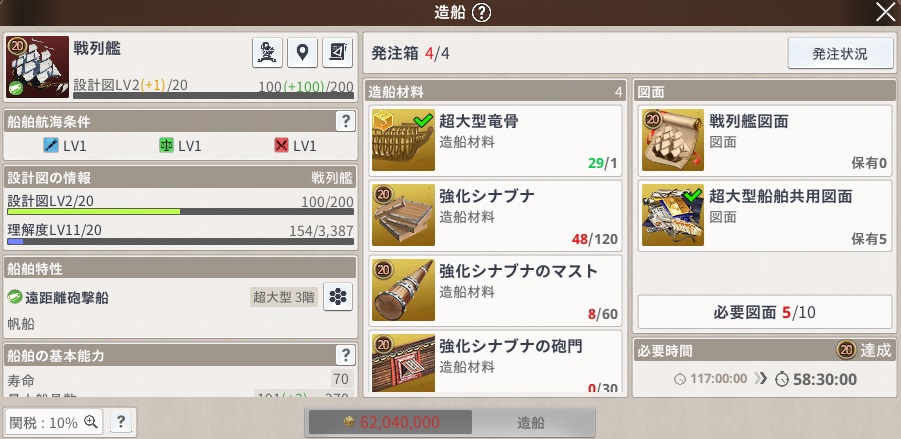
Task: Choose 超大型船舶共用図面 blueprint entry
Action: 765,215
